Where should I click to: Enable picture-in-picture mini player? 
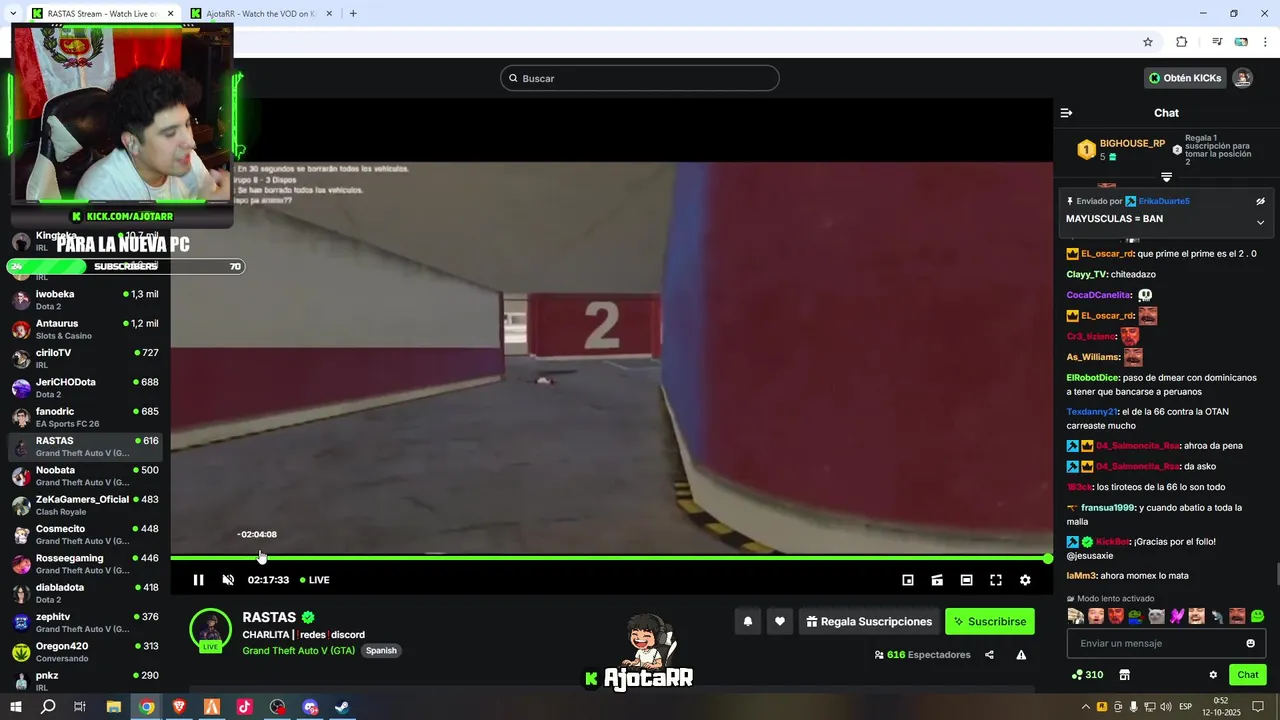pos(908,580)
